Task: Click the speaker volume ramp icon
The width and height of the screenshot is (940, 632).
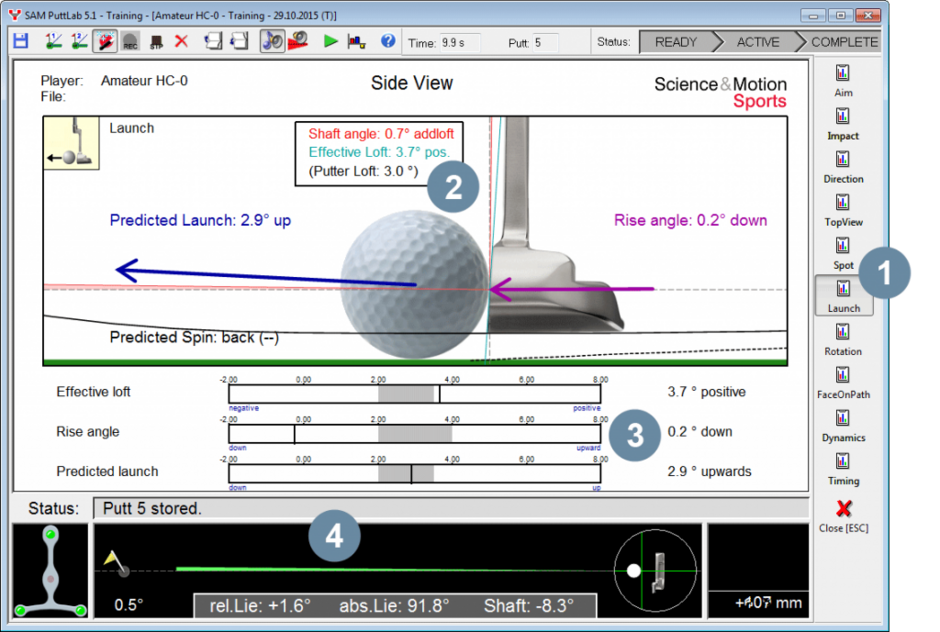Action: pyautogui.click(x=298, y=41)
